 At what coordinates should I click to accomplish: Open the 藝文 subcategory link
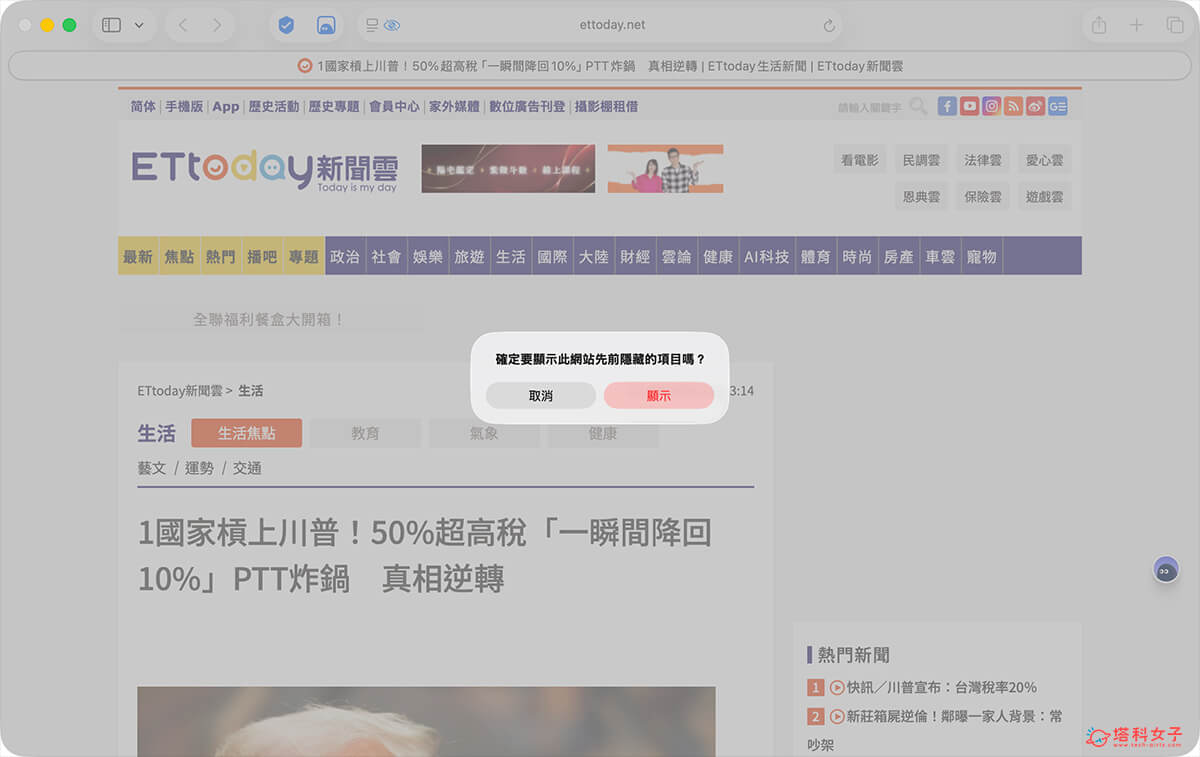pyautogui.click(x=152, y=468)
